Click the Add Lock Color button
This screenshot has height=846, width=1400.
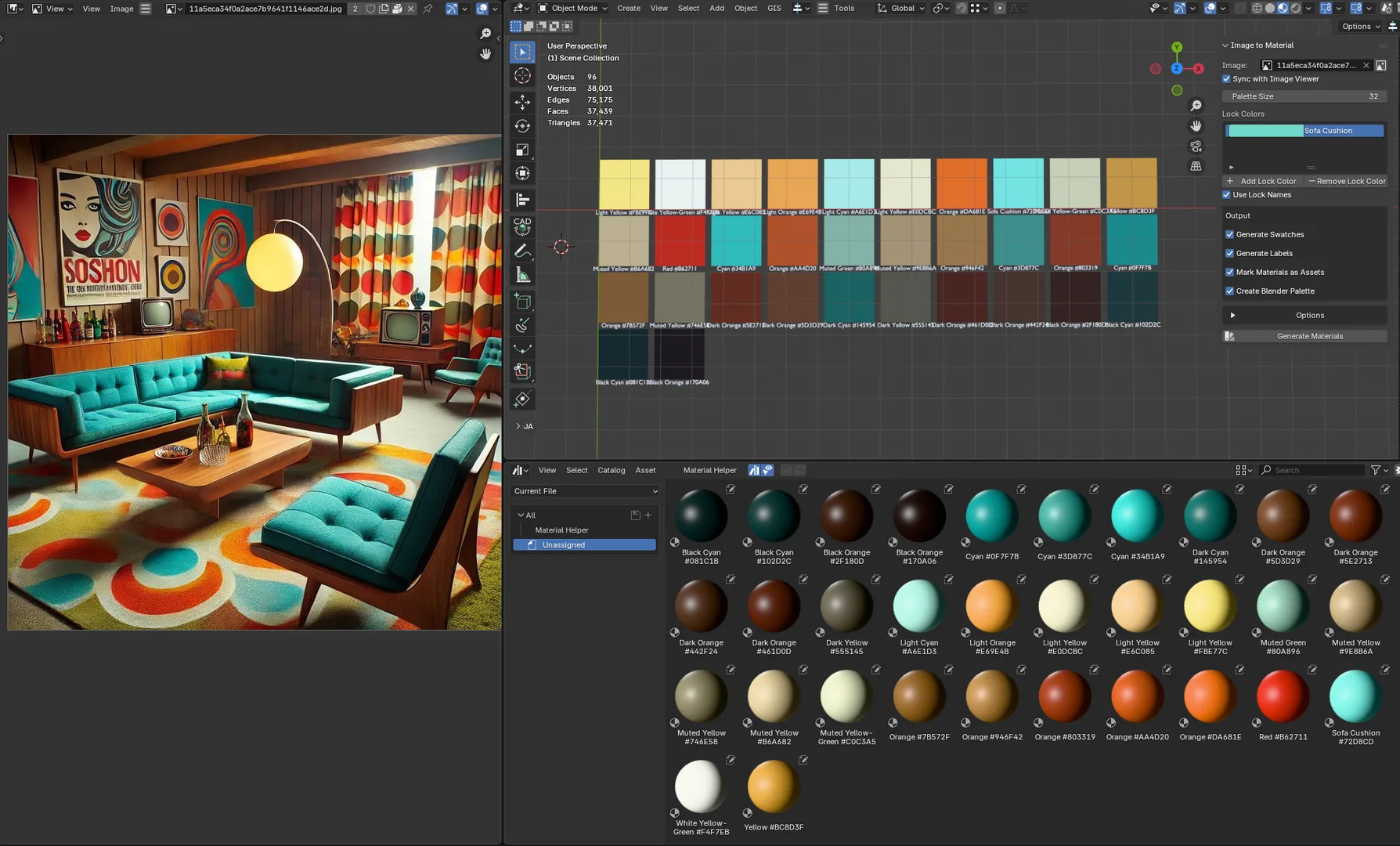pos(1261,181)
